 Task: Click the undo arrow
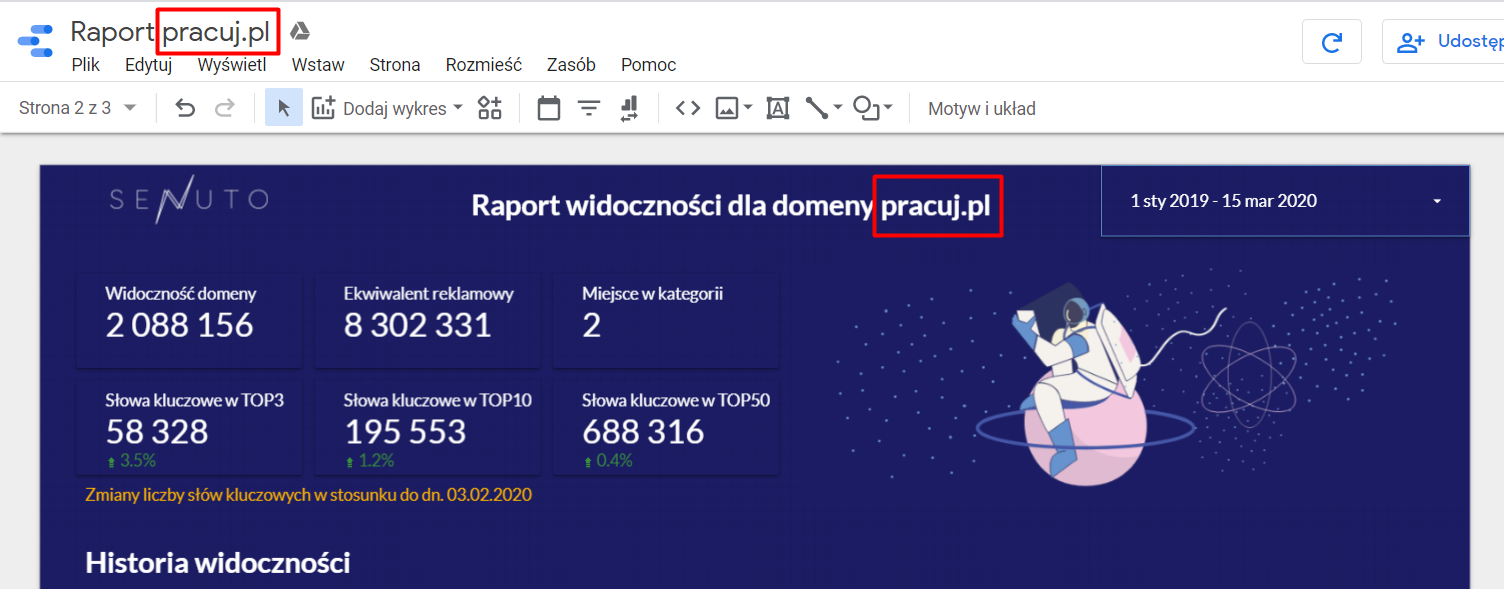point(185,108)
